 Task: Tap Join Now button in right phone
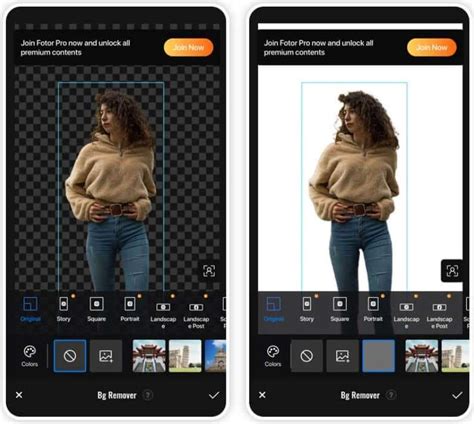click(432, 47)
